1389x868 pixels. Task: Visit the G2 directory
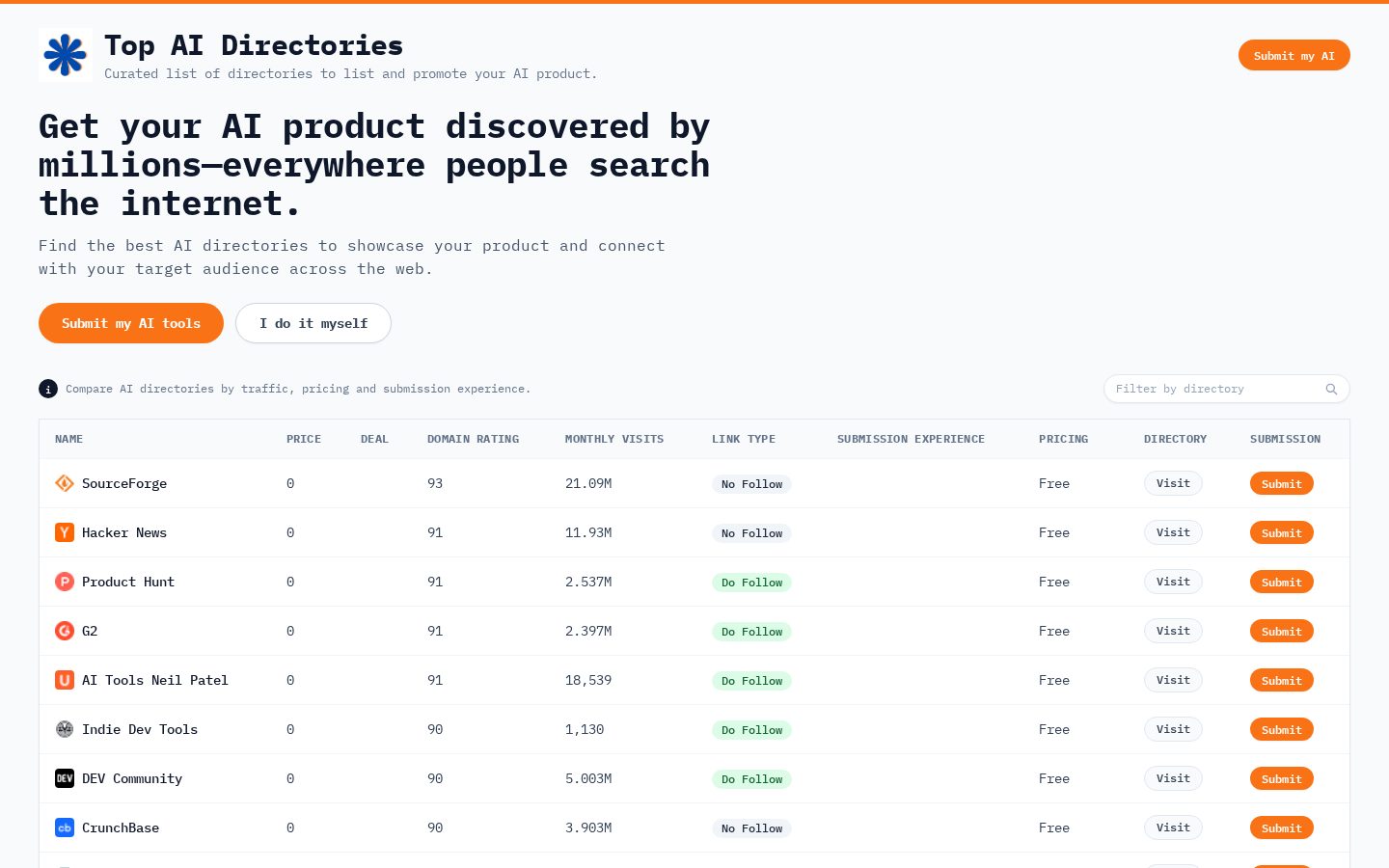(1173, 631)
